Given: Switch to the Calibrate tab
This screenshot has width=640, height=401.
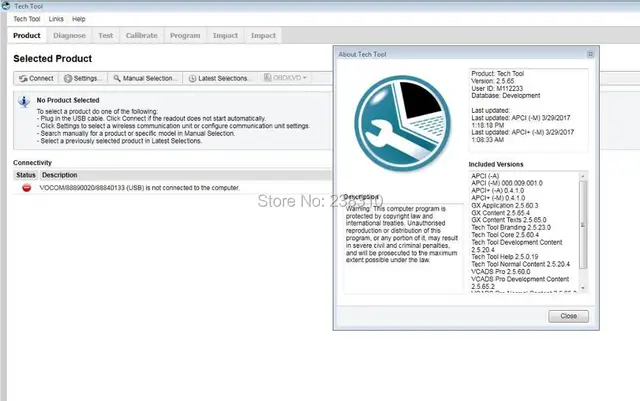Looking at the screenshot, I should [x=142, y=36].
